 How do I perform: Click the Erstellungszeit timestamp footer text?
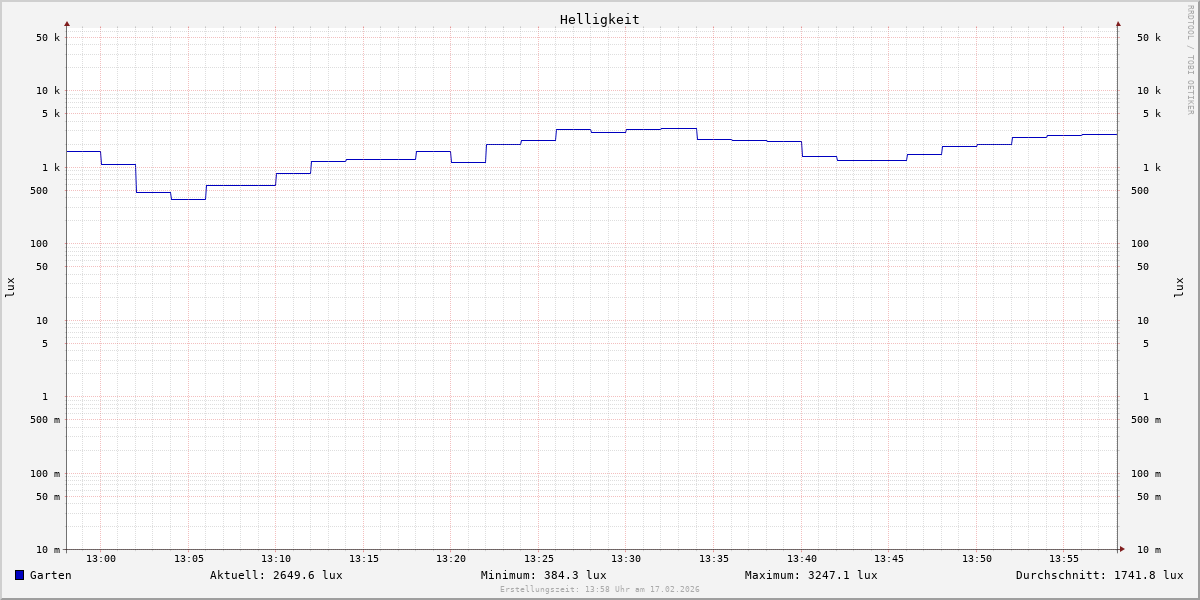600,590
